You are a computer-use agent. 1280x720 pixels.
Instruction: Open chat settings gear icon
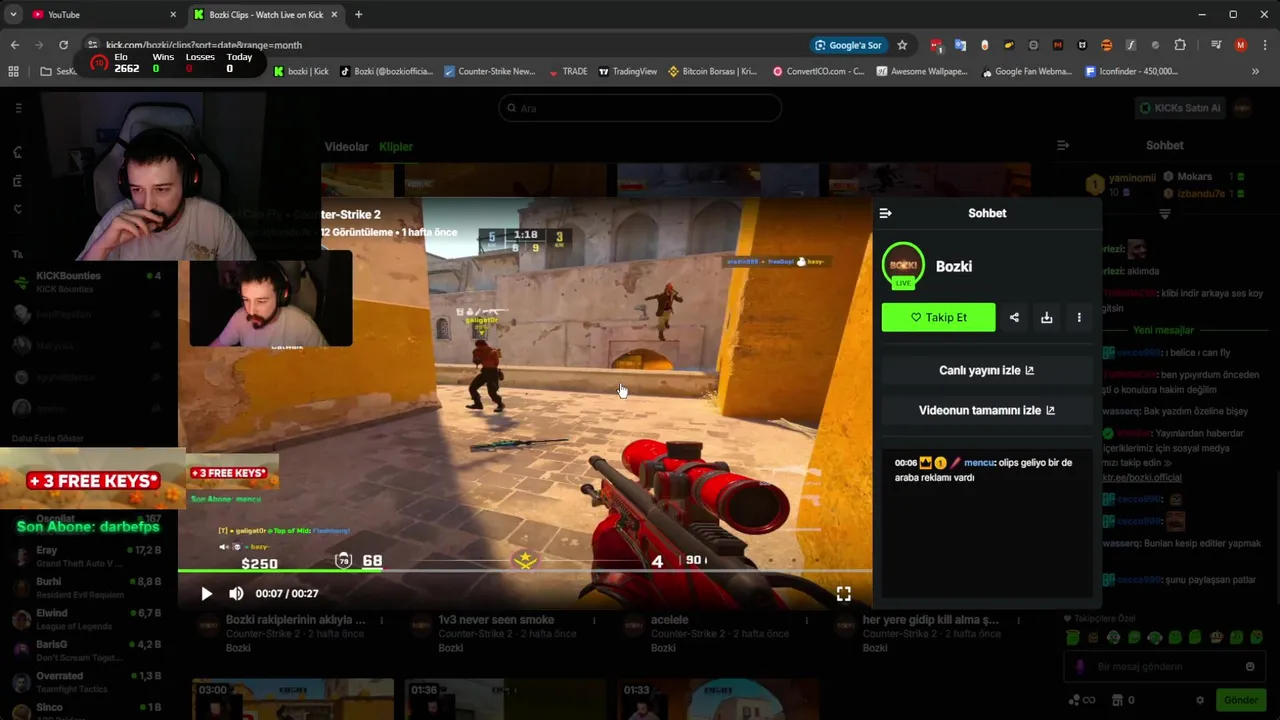[x=1200, y=700]
